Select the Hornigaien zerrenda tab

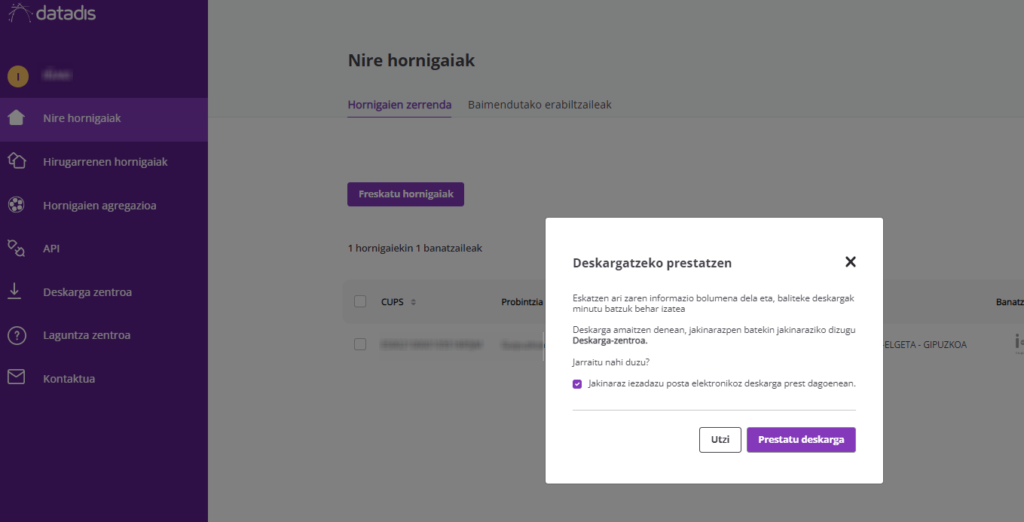click(399, 104)
